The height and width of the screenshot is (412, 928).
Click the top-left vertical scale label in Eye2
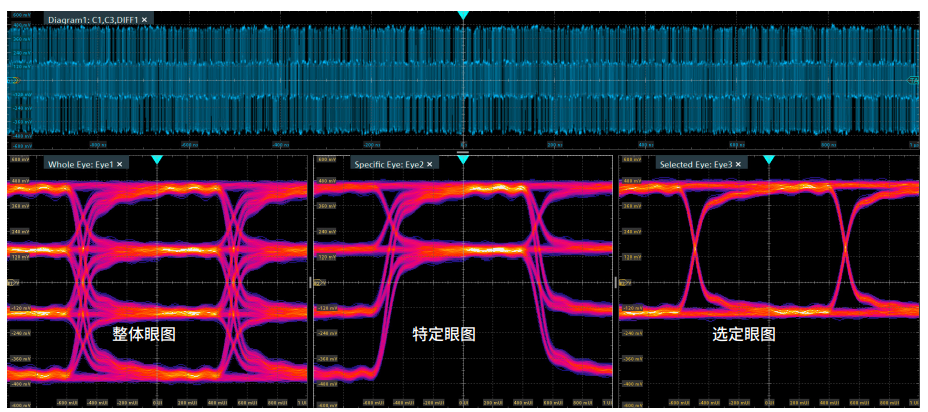[325, 160]
